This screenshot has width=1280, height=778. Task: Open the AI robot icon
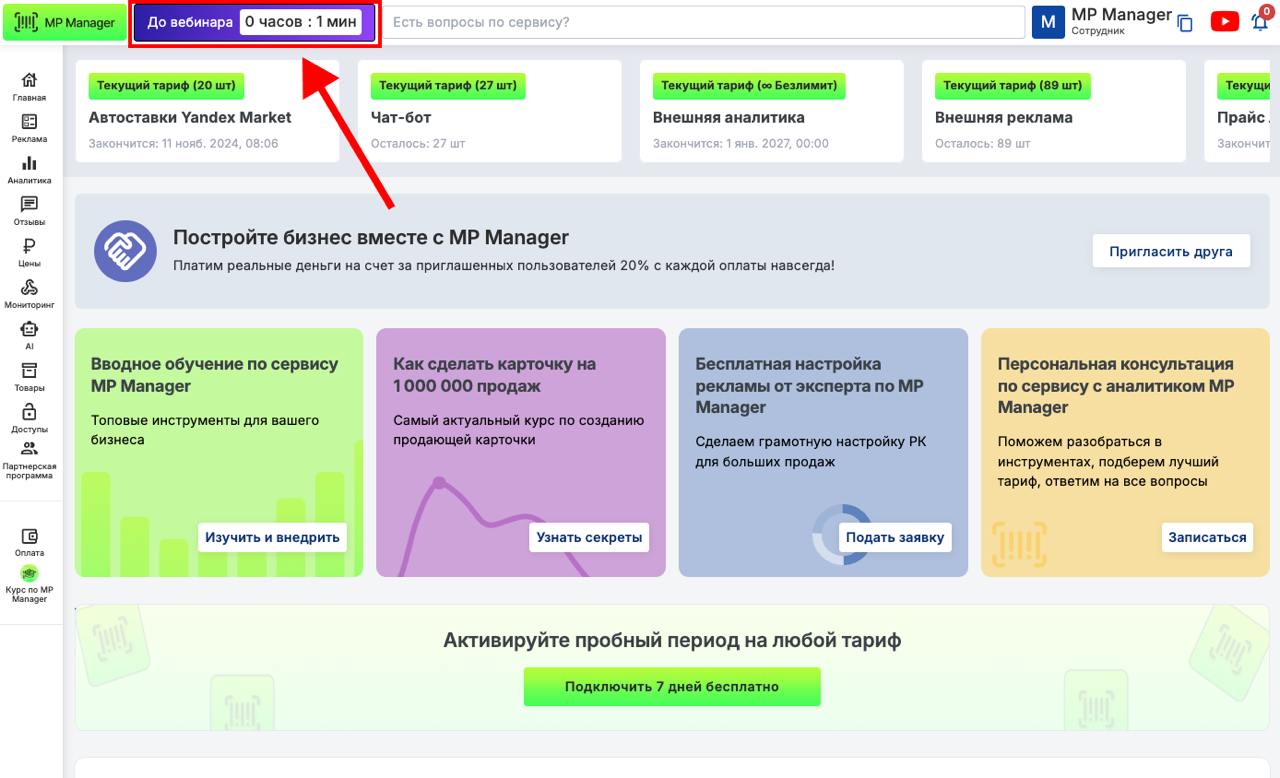pyautogui.click(x=29, y=329)
